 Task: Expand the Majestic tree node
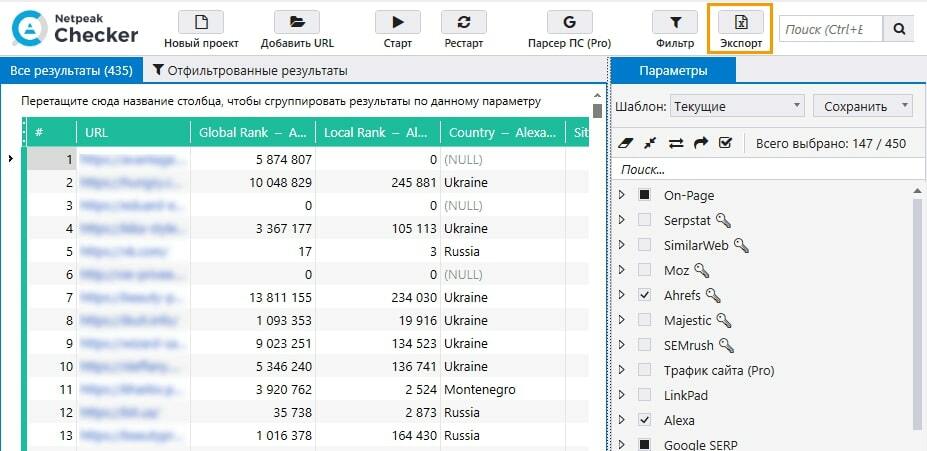pos(621,320)
